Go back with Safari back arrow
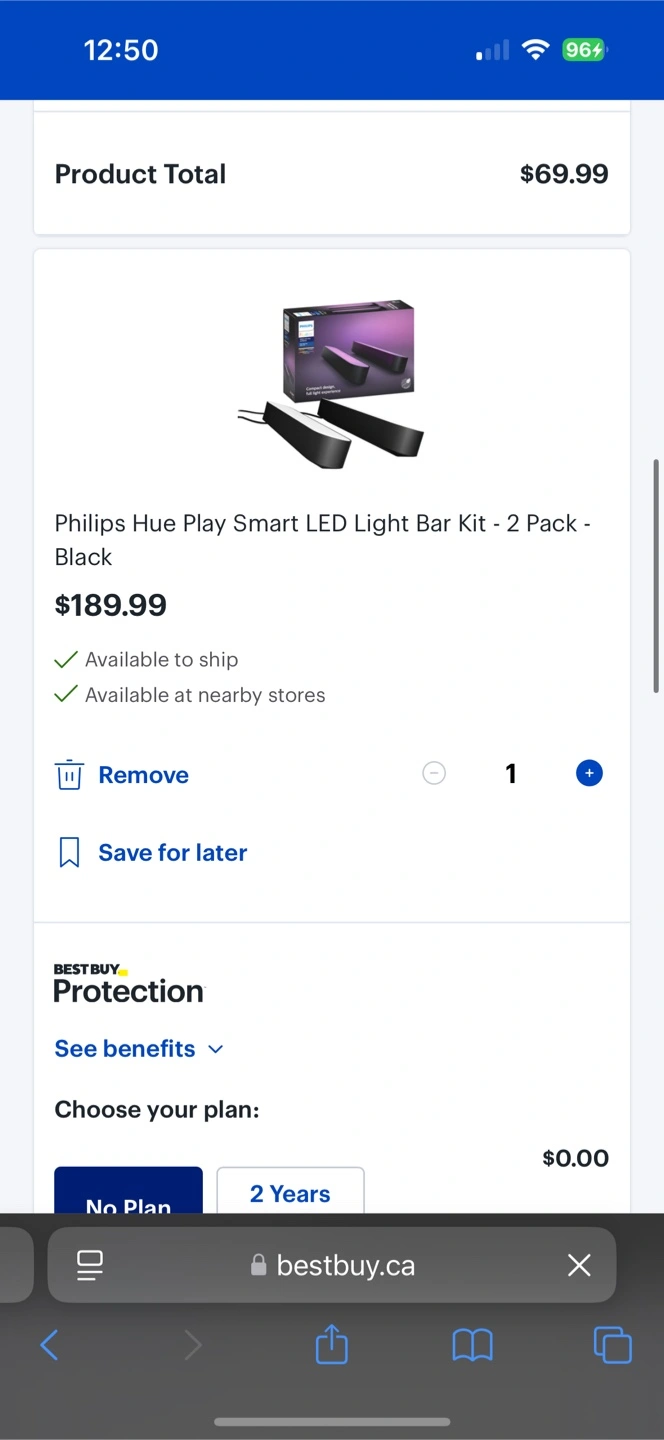This screenshot has width=664, height=1440. pos(49,1345)
